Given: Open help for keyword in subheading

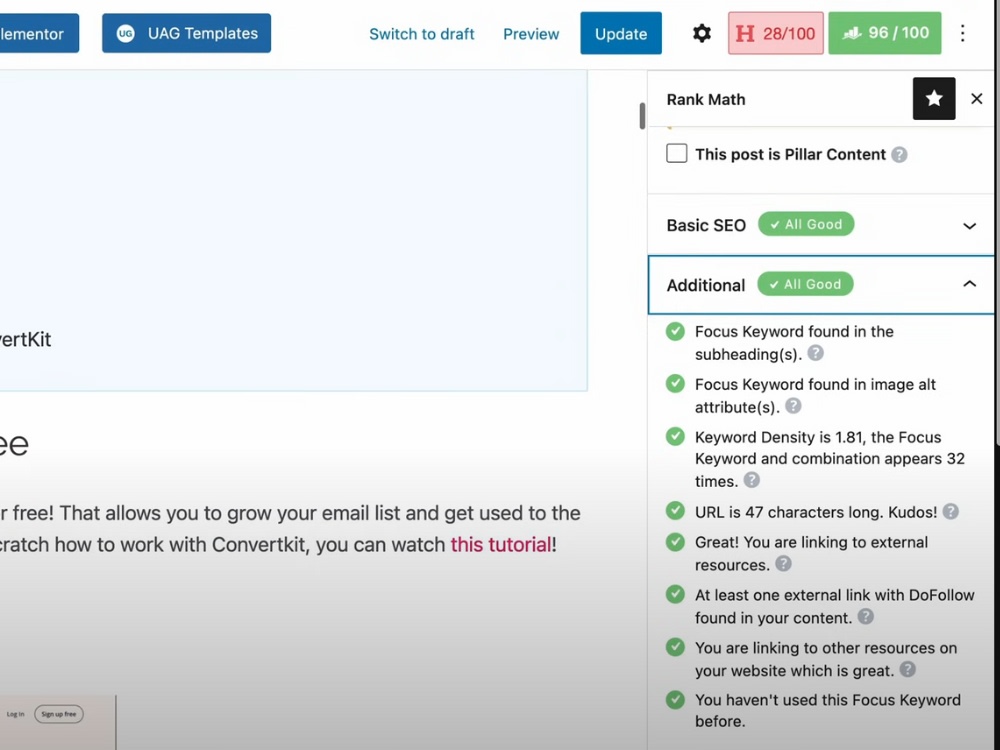Looking at the screenshot, I should click(815, 353).
